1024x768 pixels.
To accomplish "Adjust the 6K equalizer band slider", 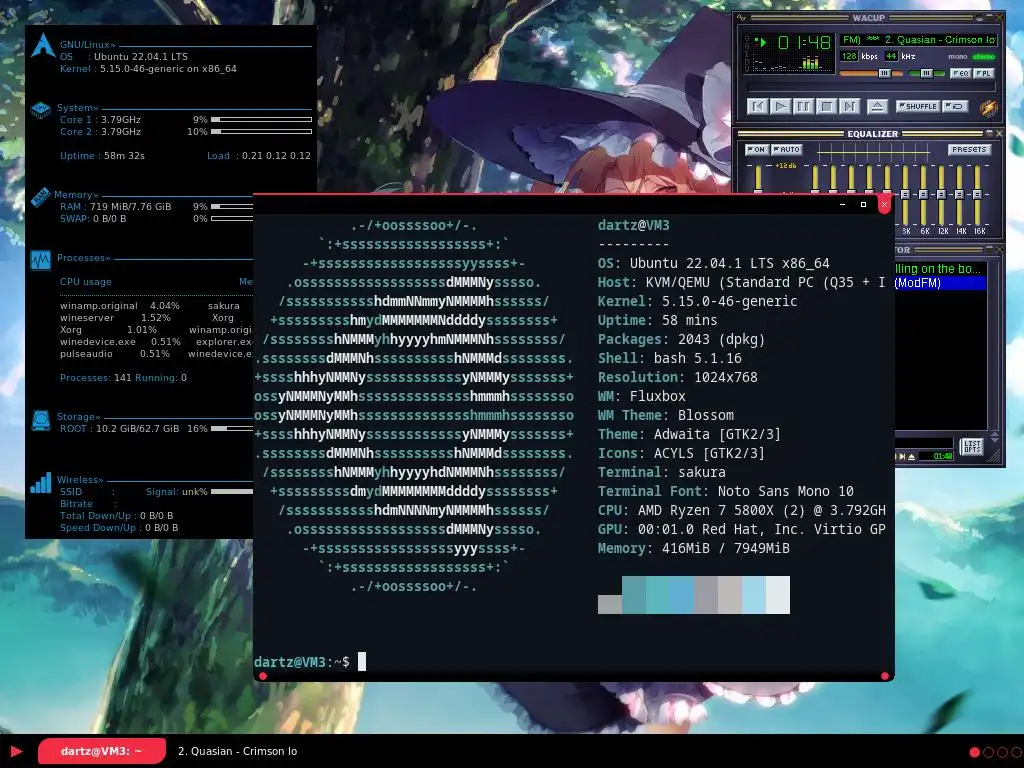I will pyautogui.click(x=923, y=195).
